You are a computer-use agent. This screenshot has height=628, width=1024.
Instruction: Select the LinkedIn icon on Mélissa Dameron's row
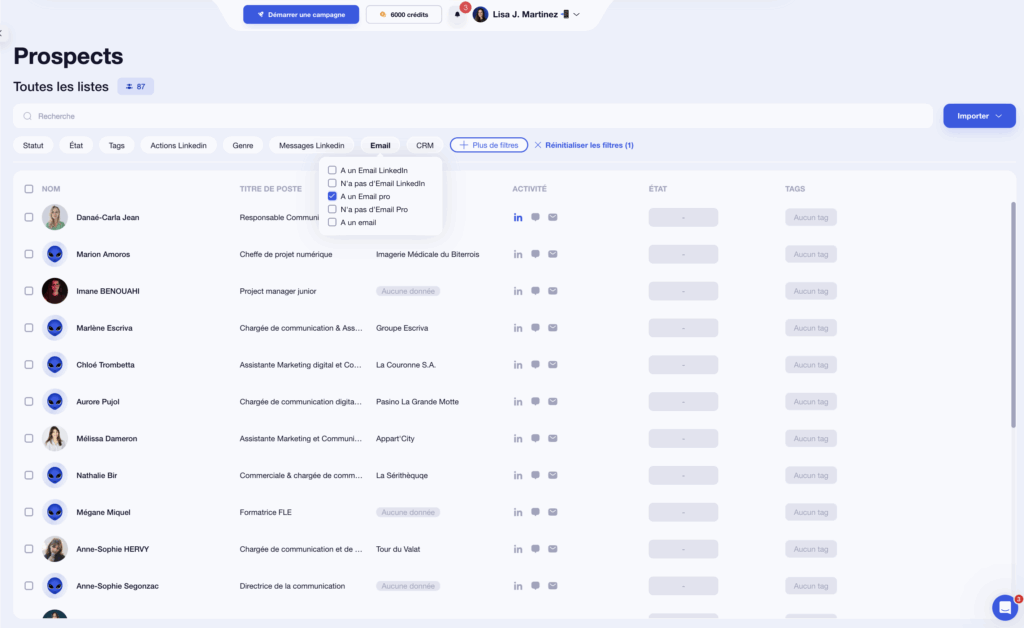[518, 438]
